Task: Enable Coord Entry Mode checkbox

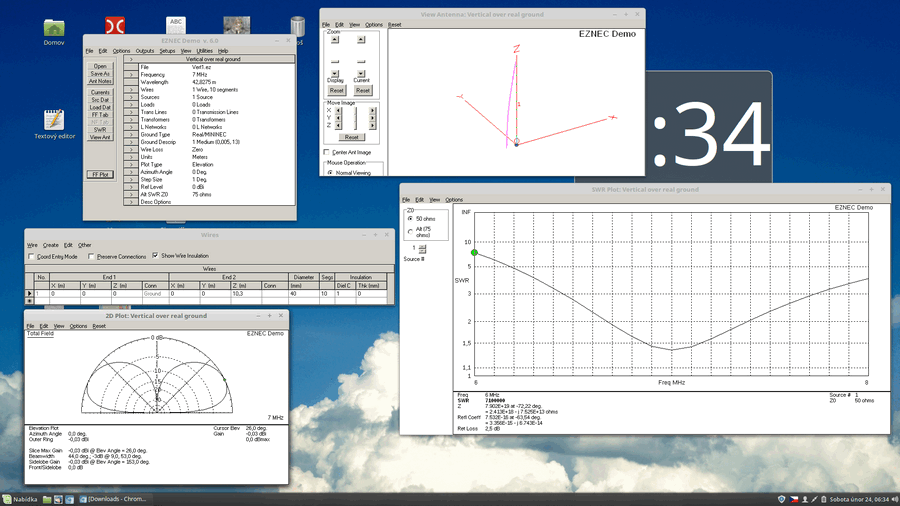Action: pos(33,257)
